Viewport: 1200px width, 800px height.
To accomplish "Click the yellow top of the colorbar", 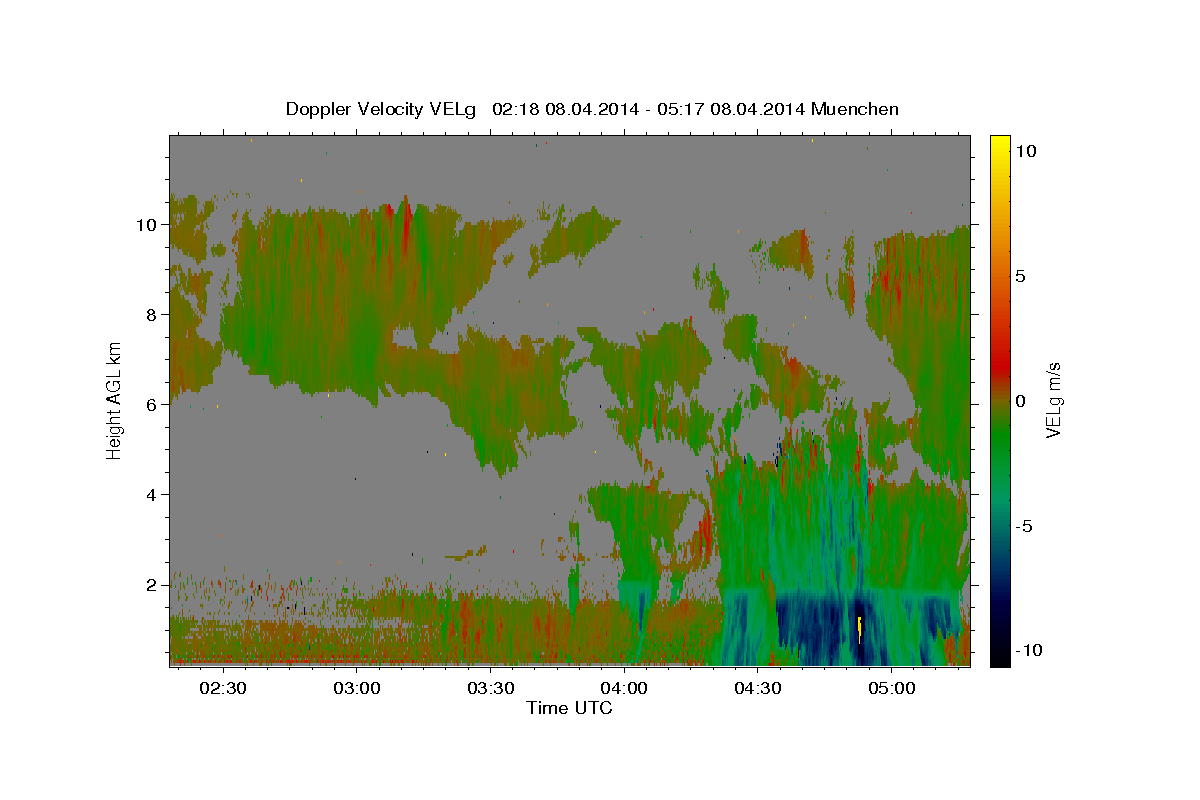I will 999,143.
